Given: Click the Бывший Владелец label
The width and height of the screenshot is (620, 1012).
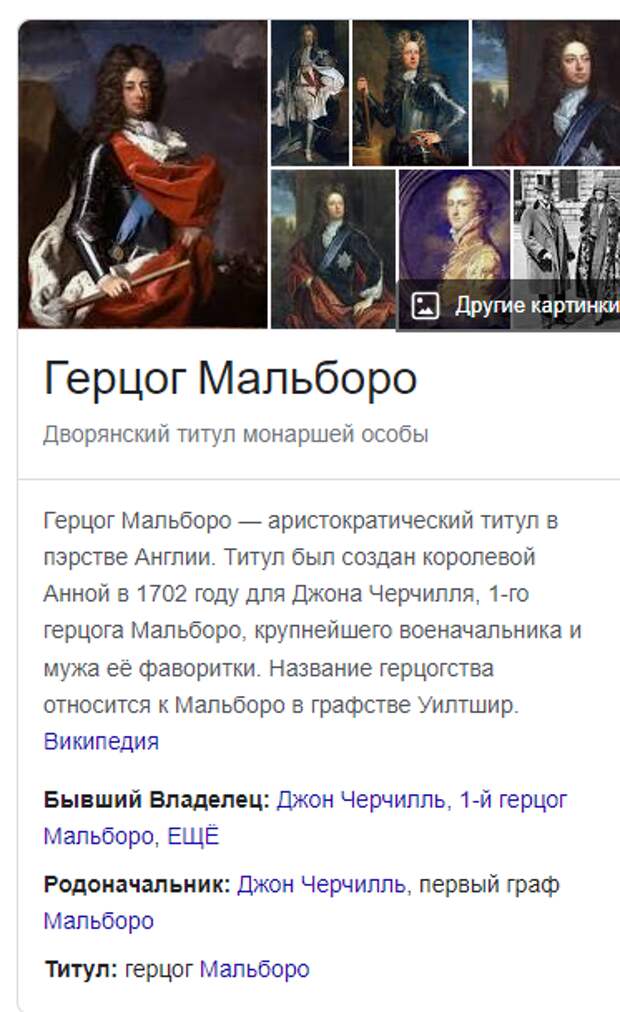Looking at the screenshot, I should pos(157,800).
